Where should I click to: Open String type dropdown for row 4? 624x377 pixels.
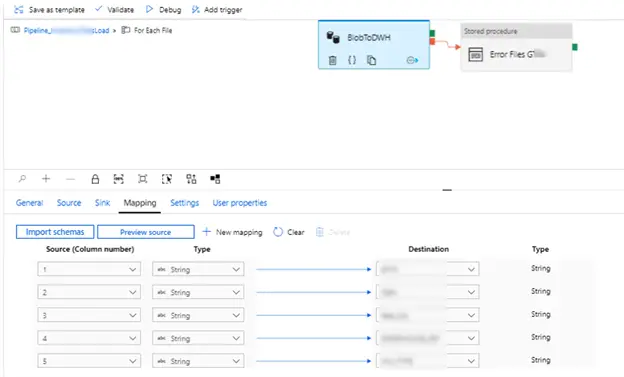point(198,338)
